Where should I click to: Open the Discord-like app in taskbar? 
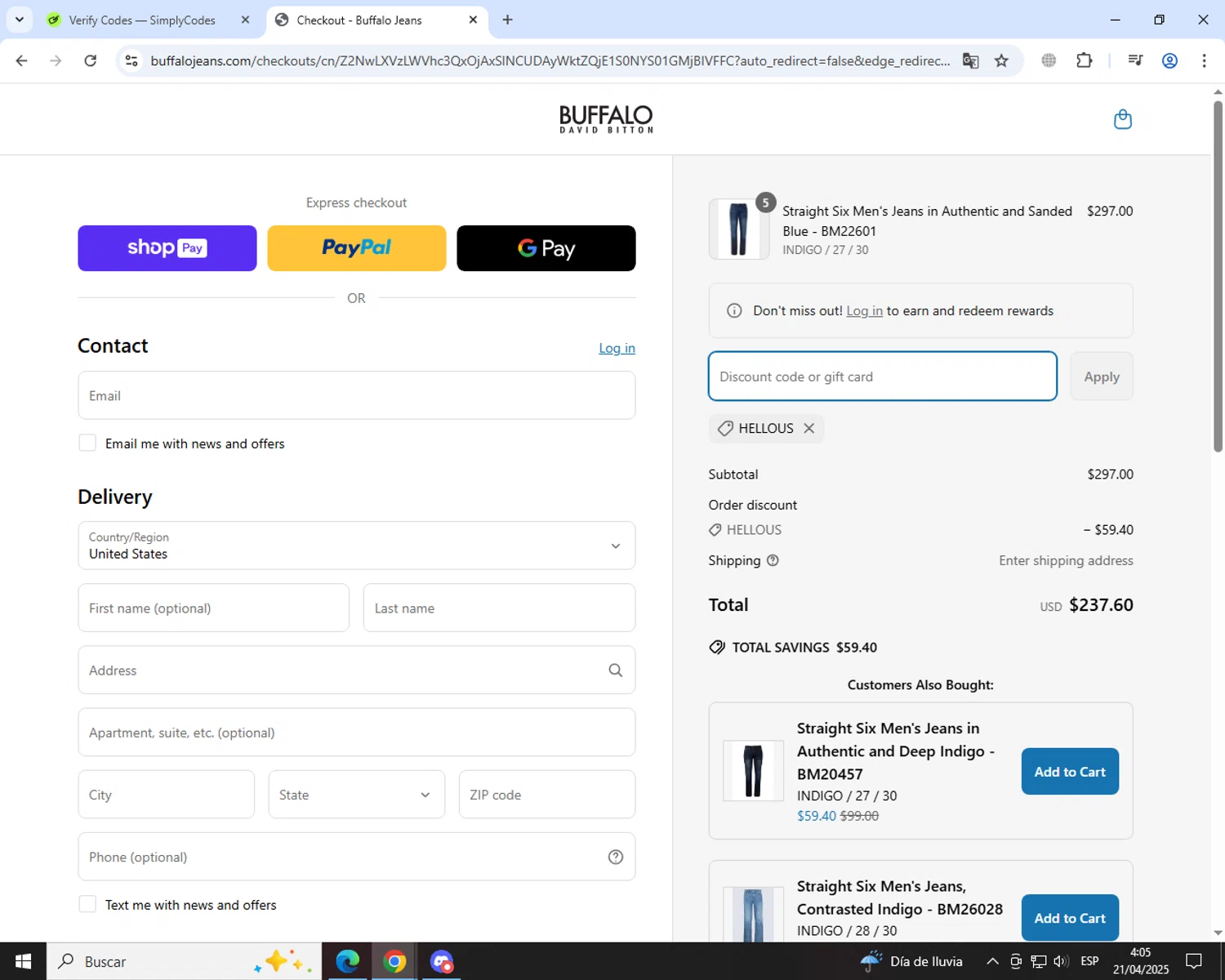click(442, 961)
